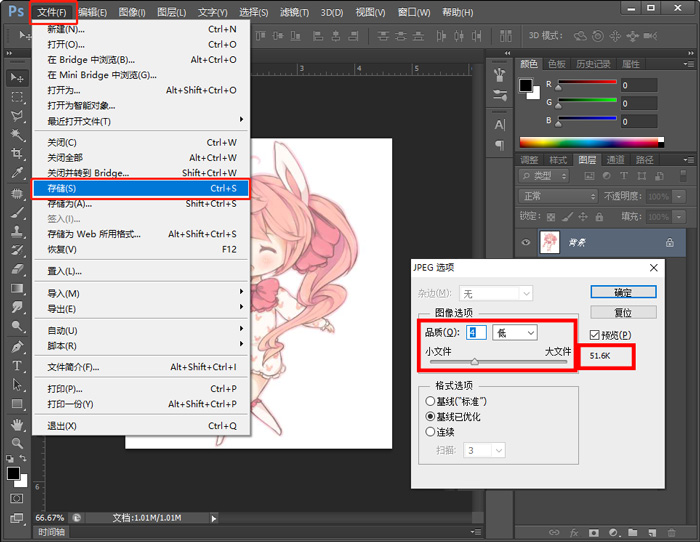Toggle Quick Mask mode icon
Screen dimensions: 700x542
click(x=17, y=498)
